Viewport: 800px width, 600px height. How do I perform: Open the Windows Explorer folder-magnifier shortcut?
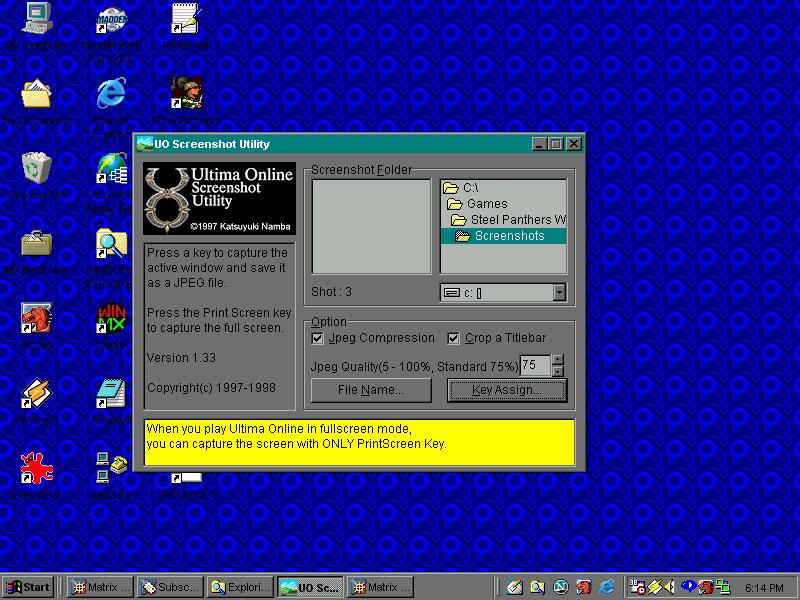111,244
